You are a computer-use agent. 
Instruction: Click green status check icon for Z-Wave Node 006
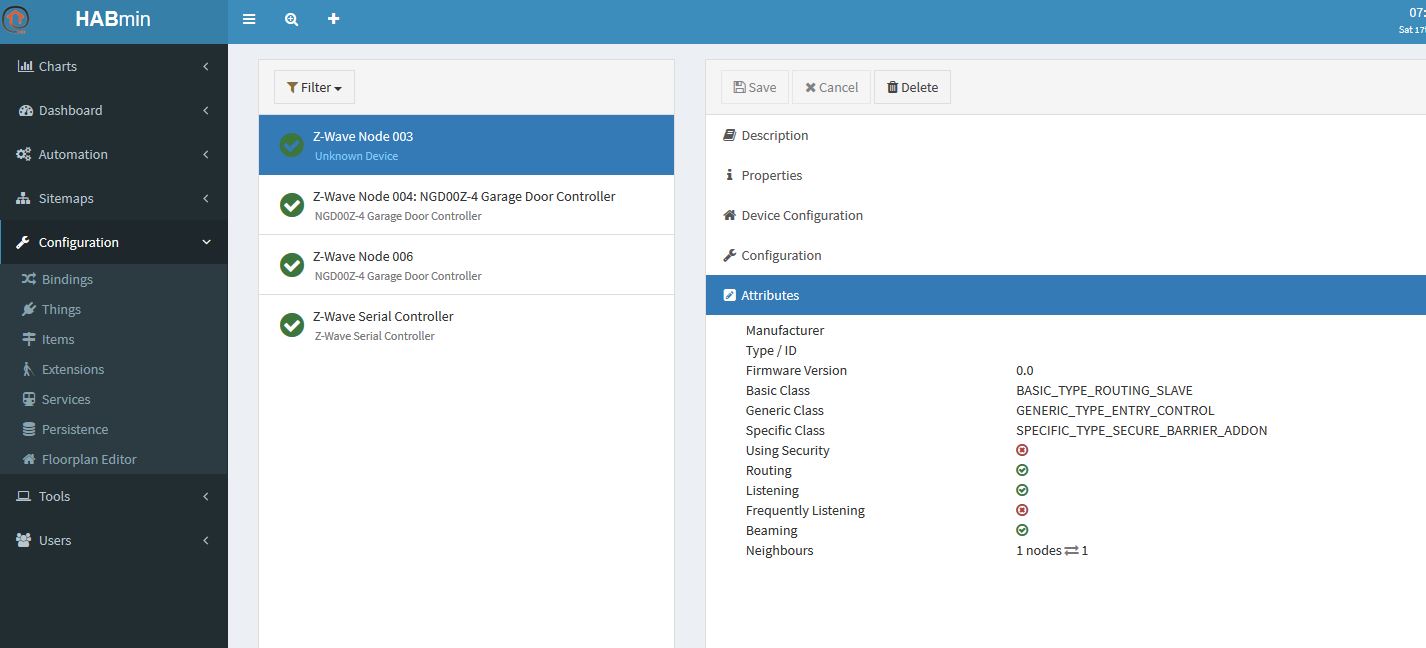pyautogui.click(x=292, y=265)
